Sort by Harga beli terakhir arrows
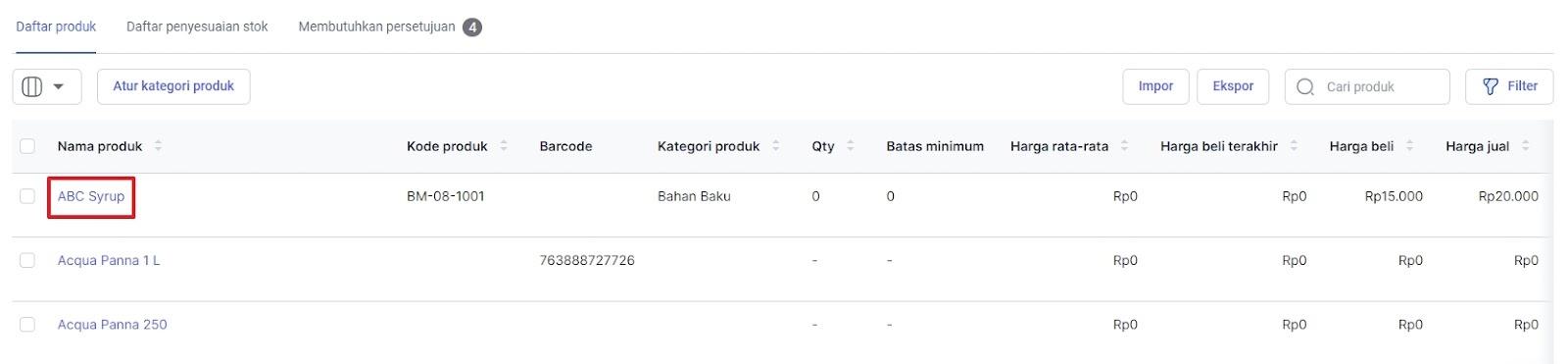The image size is (1568, 364). coord(1294,145)
